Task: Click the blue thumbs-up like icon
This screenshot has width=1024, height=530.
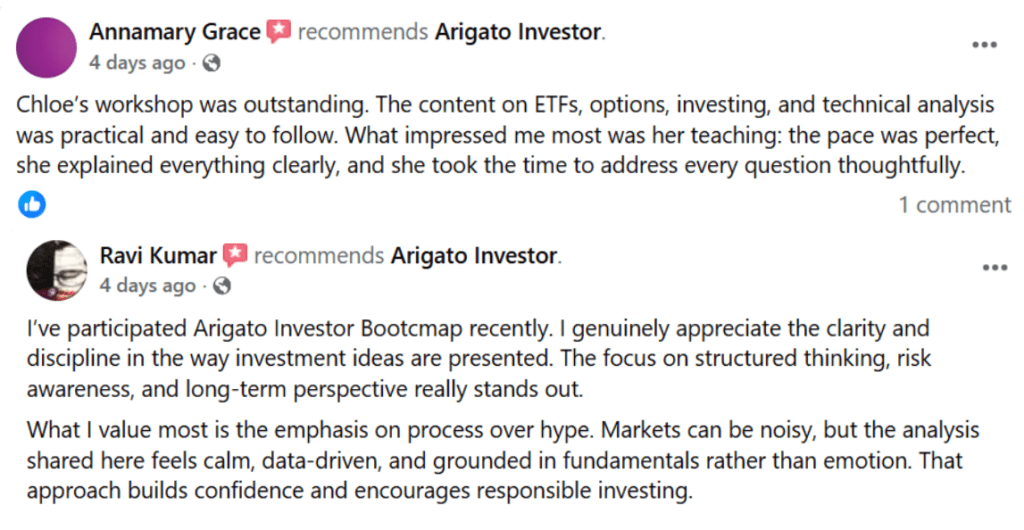Action: pyautogui.click(x=32, y=205)
